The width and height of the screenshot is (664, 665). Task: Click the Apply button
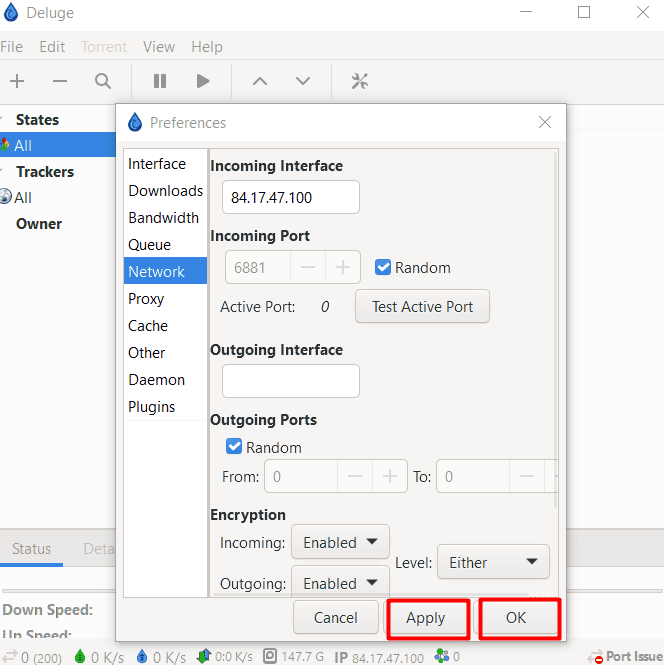426,618
